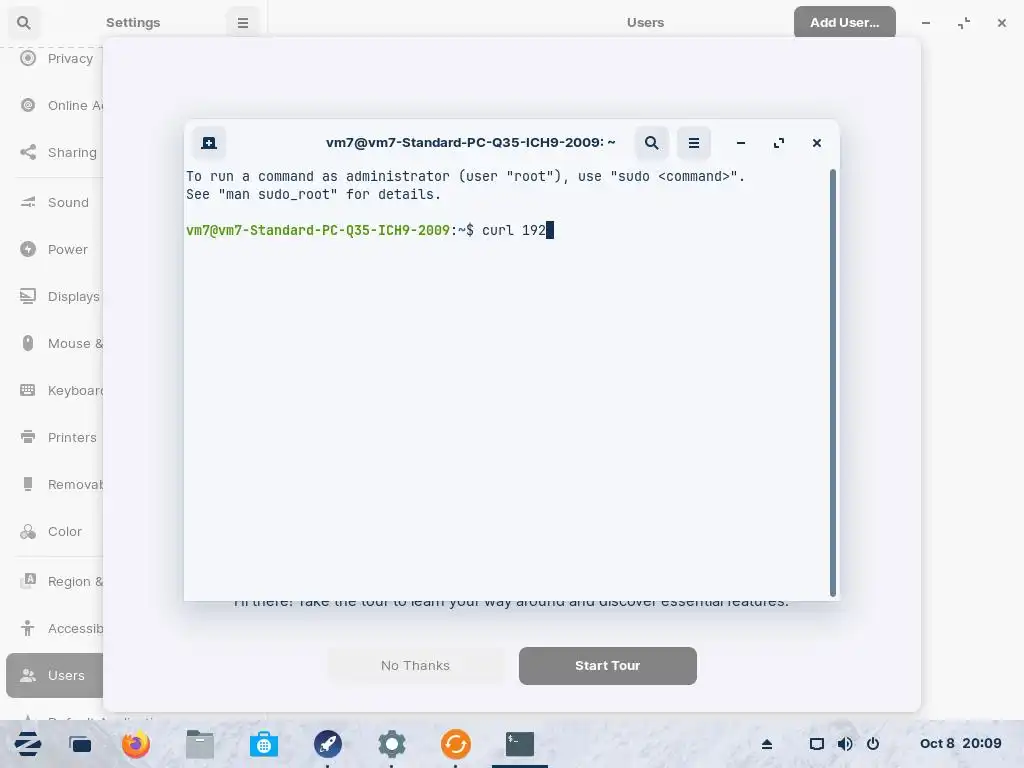Image resolution: width=1024 pixels, height=768 pixels.
Task: Click the Privacy sidebar icon
Action: pos(27,58)
